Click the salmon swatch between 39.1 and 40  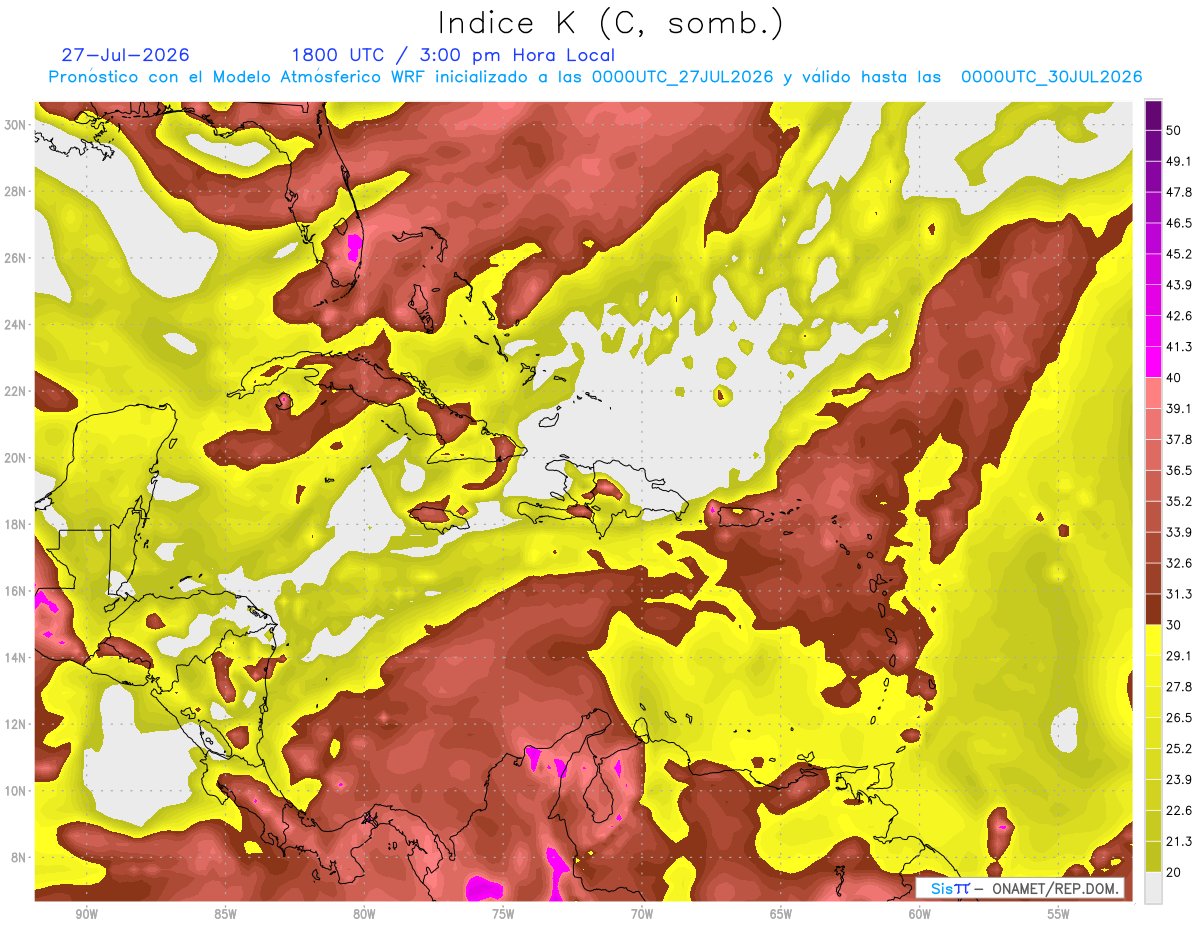click(1153, 393)
